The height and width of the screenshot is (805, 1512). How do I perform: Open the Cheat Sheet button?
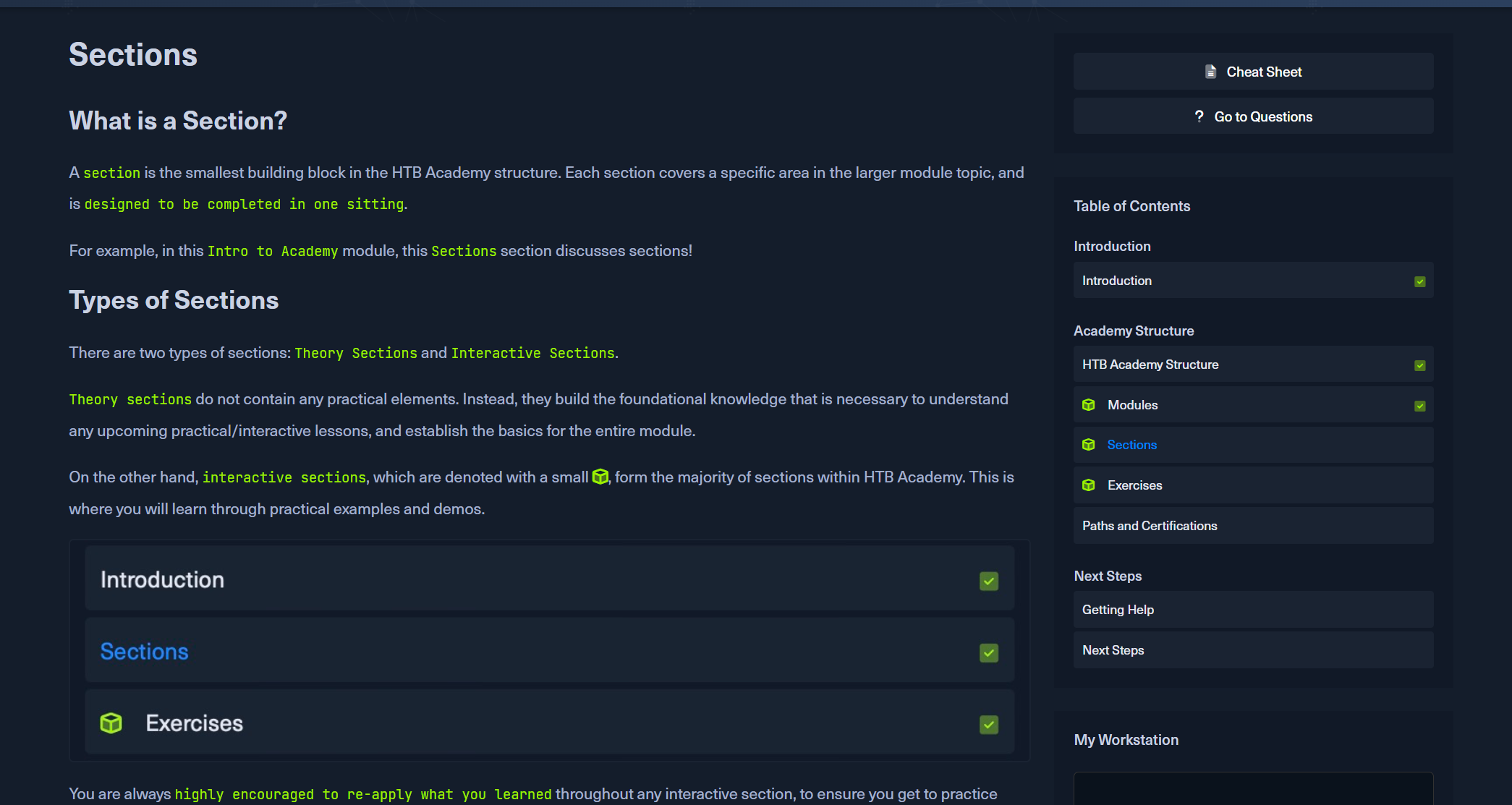[x=1263, y=72]
